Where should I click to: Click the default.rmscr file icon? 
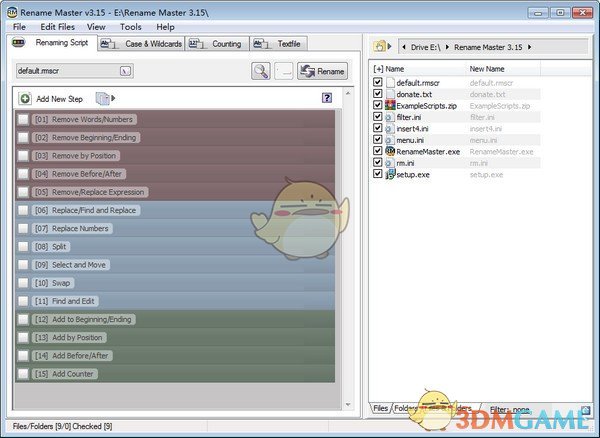coord(390,82)
